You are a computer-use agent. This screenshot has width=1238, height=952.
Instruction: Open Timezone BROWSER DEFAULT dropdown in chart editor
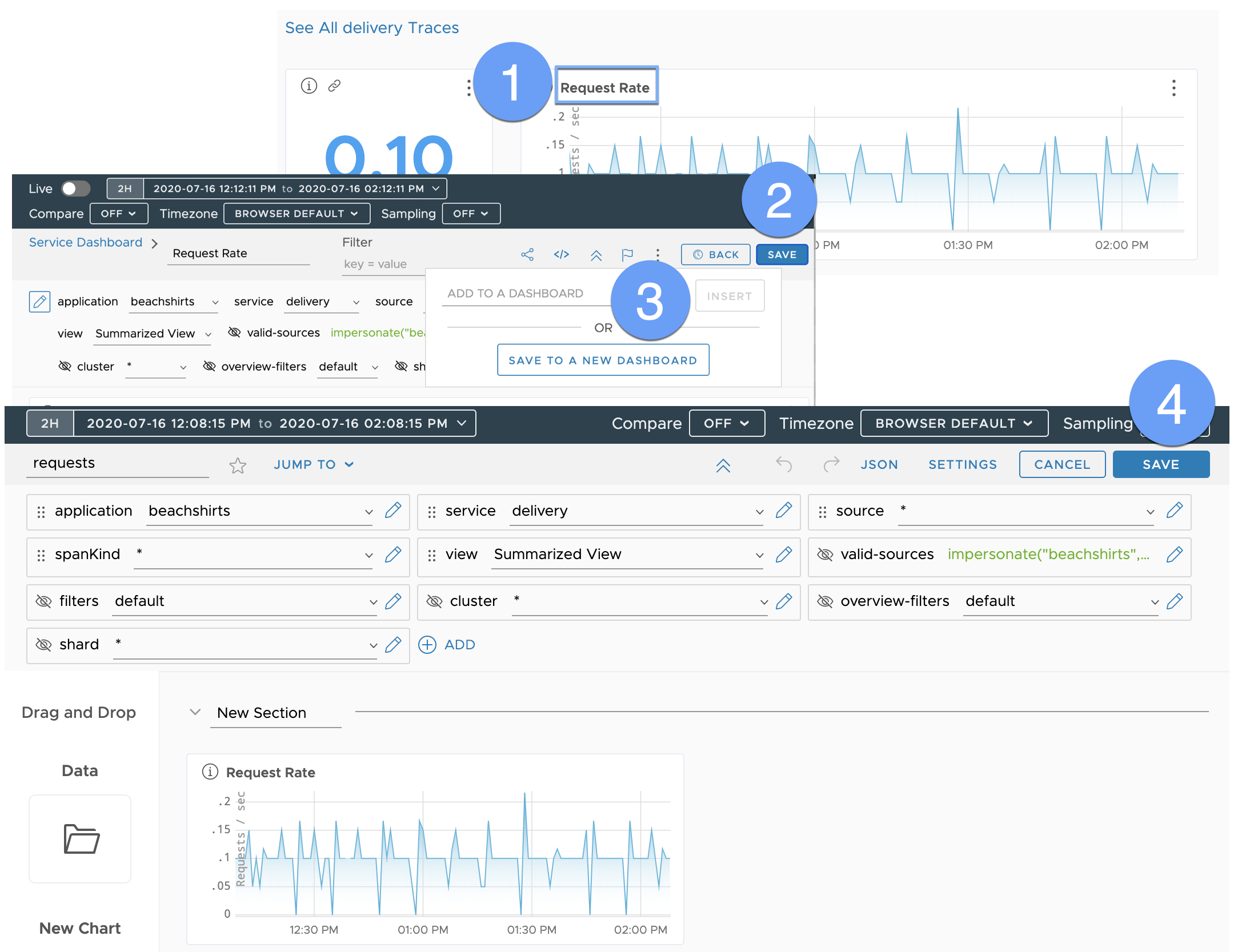tap(297, 214)
